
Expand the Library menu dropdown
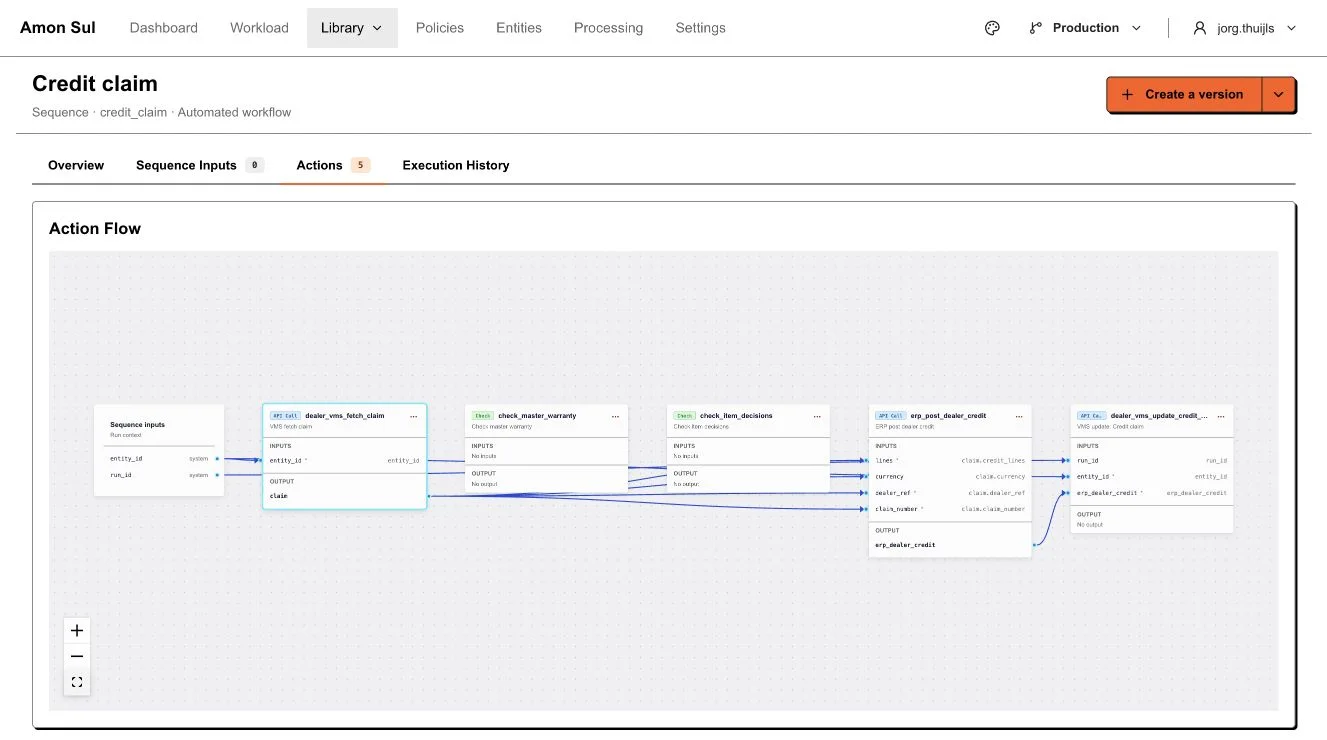pos(352,28)
